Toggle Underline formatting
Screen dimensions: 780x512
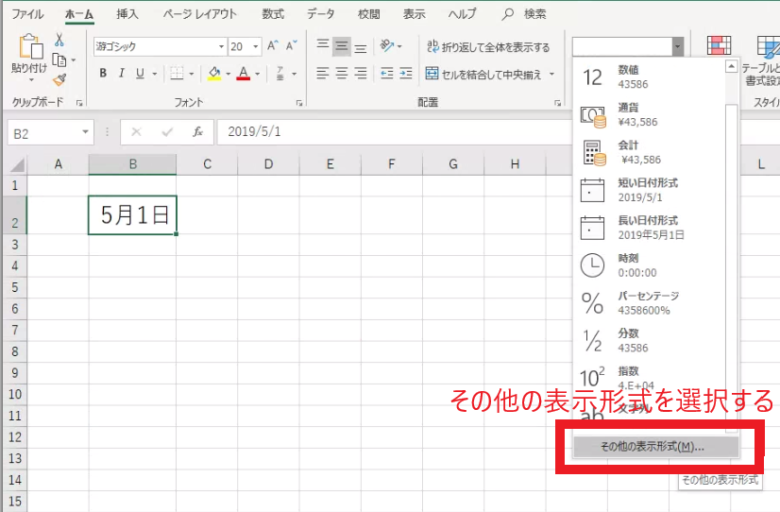pos(140,74)
